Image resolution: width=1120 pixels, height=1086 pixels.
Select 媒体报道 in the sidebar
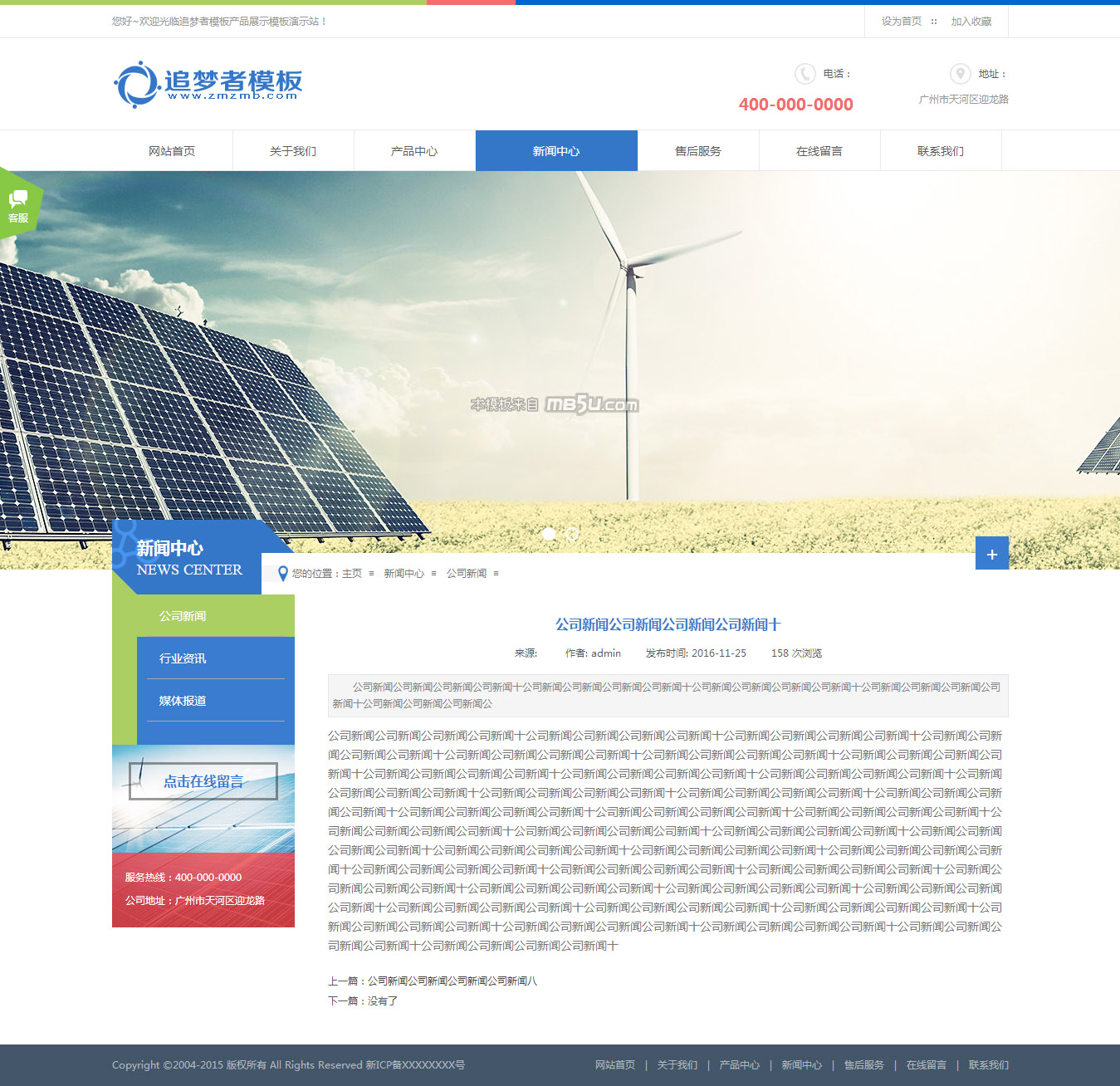pyautogui.click(x=183, y=701)
